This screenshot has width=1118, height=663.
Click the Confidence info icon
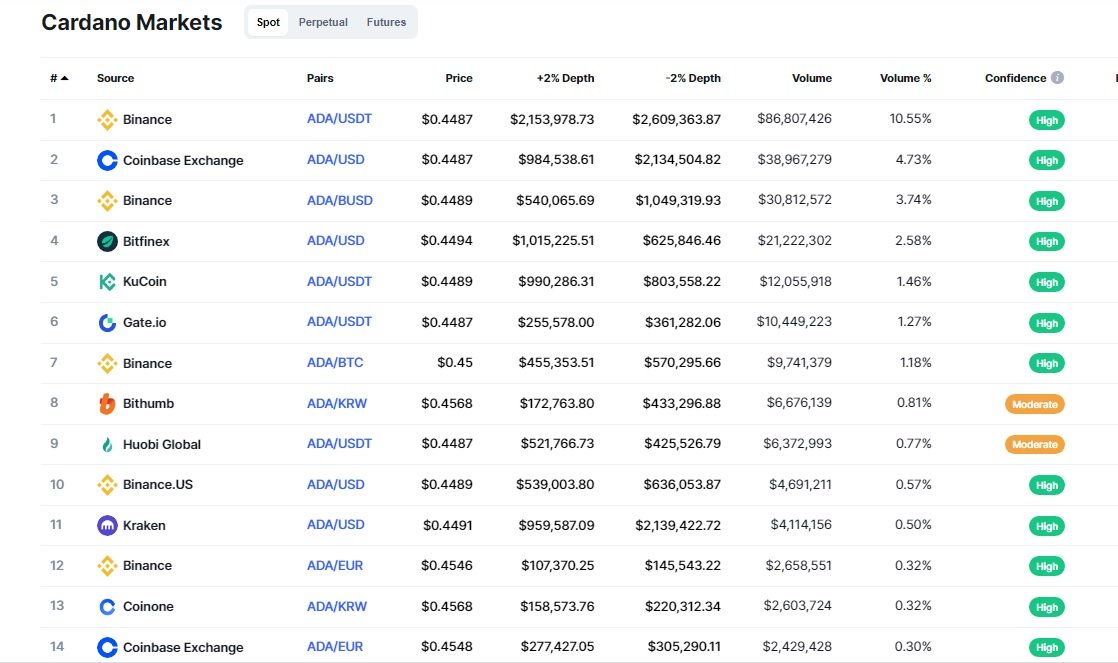coord(1057,78)
